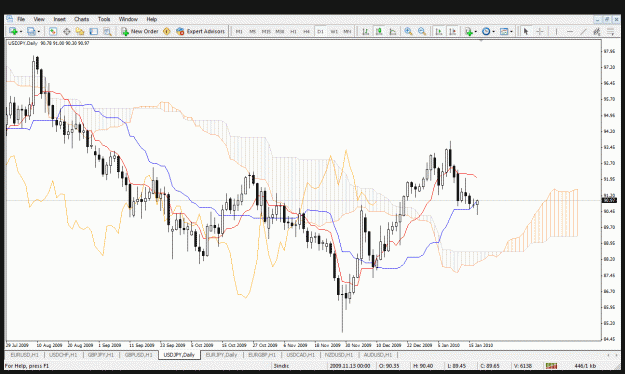
Task: Open the New Chart toolbar button
Action: [x=13, y=31]
